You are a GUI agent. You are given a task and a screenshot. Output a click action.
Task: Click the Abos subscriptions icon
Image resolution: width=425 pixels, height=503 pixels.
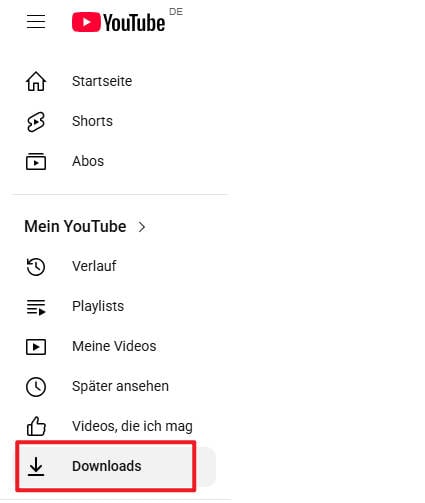point(36,161)
